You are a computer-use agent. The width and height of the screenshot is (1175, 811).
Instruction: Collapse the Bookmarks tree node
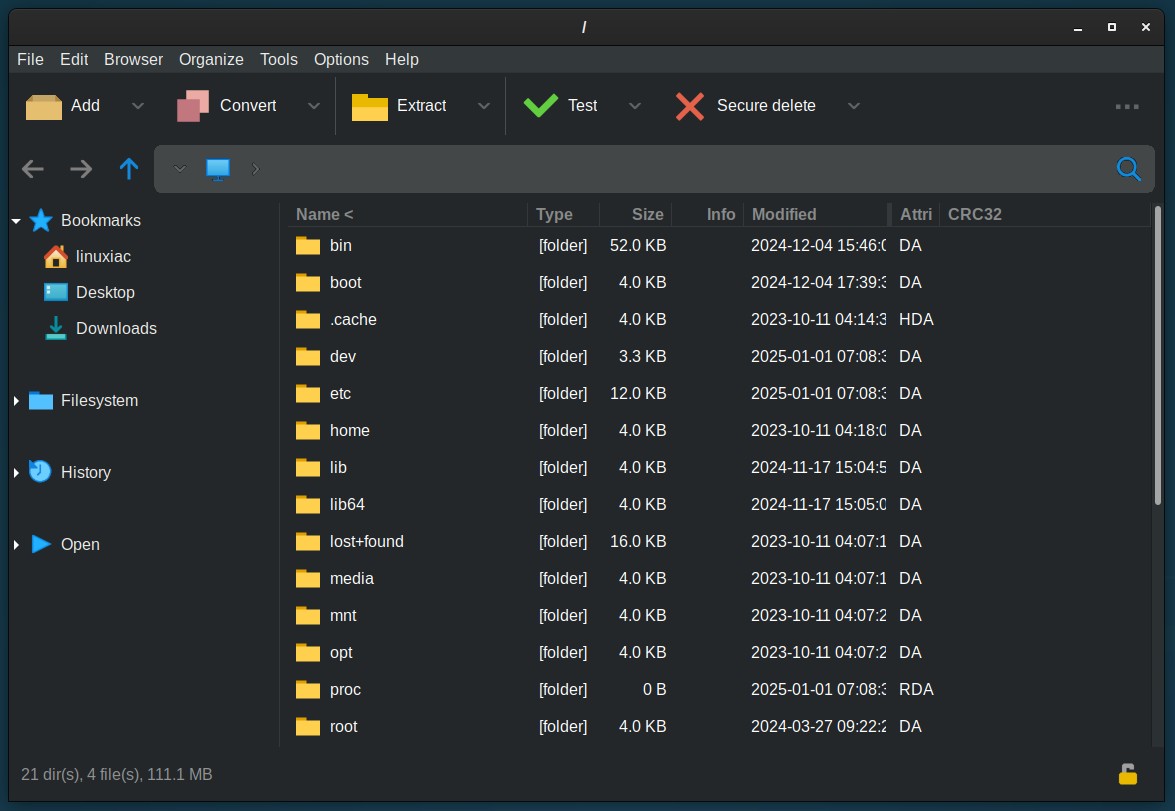(x=16, y=221)
